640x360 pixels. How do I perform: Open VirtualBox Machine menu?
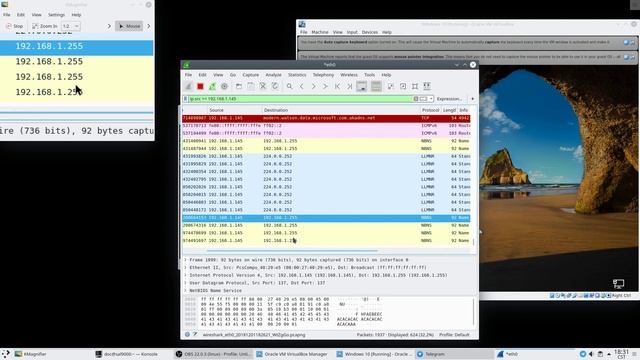320,32
